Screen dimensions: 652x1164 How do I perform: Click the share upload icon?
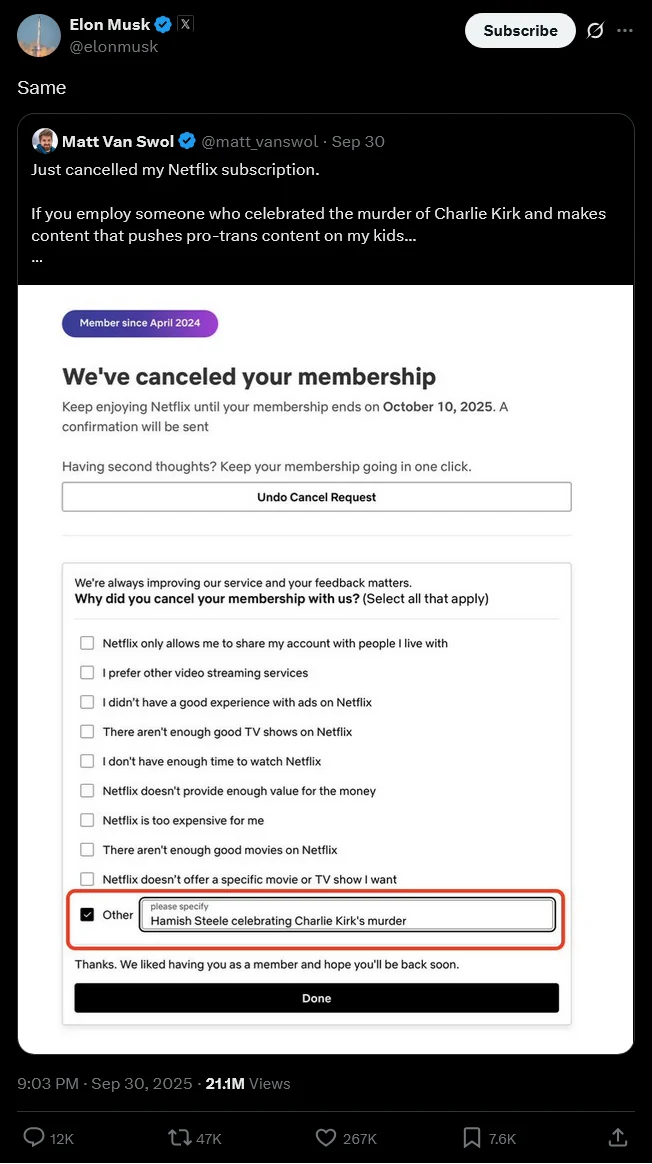[x=618, y=1138]
